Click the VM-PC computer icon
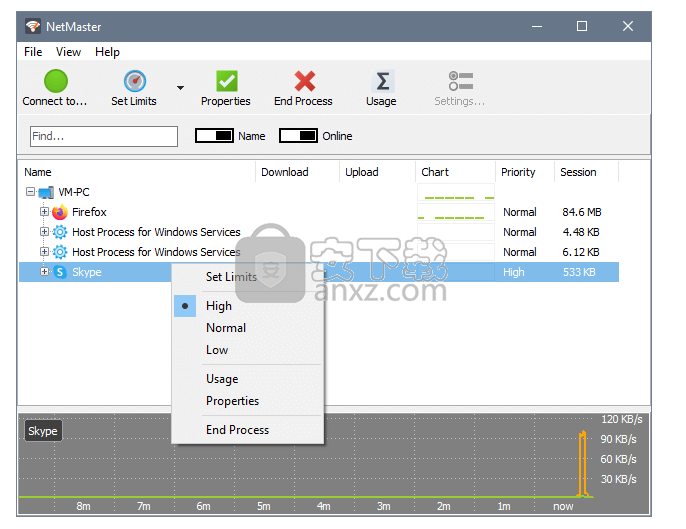This screenshot has width=686, height=529. pos(46,193)
